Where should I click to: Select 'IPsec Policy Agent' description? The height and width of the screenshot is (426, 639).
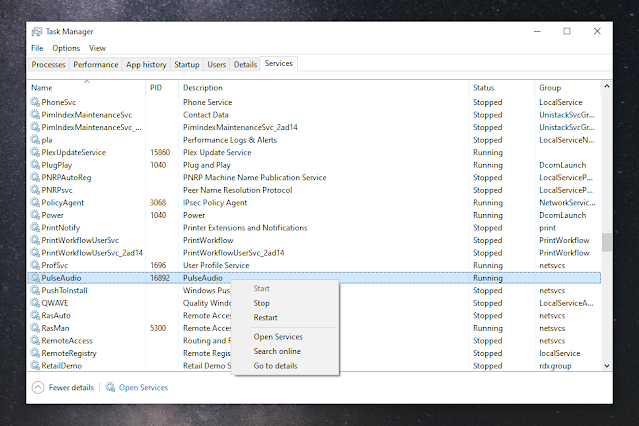(x=215, y=203)
